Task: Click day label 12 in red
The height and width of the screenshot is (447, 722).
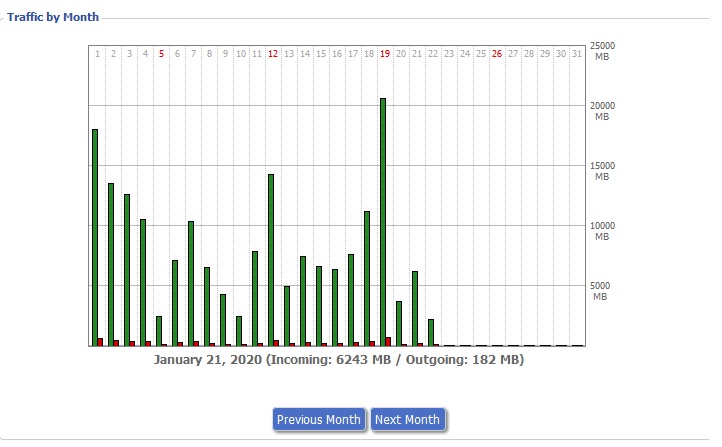Action: (273, 54)
